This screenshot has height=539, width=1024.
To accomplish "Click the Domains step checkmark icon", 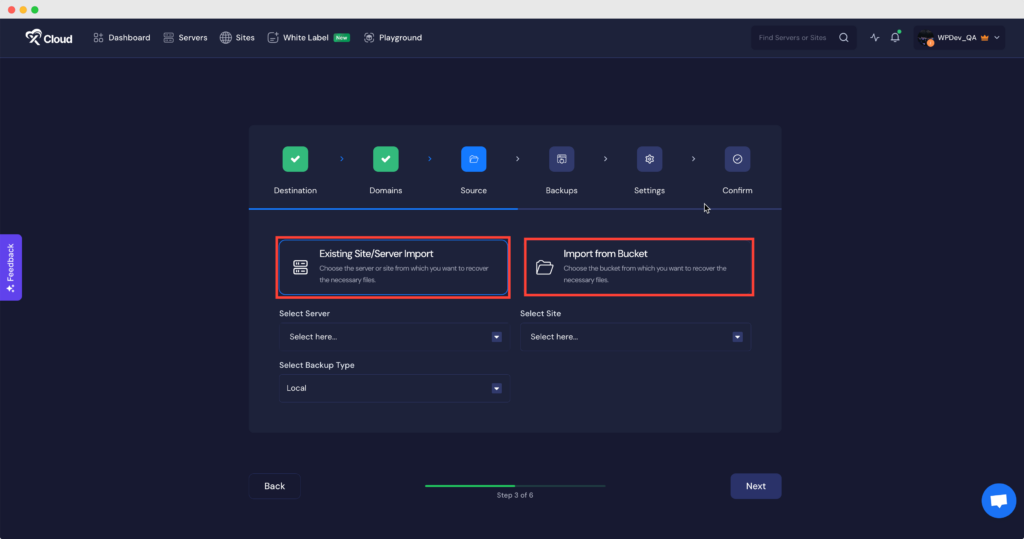I will click(x=386, y=159).
